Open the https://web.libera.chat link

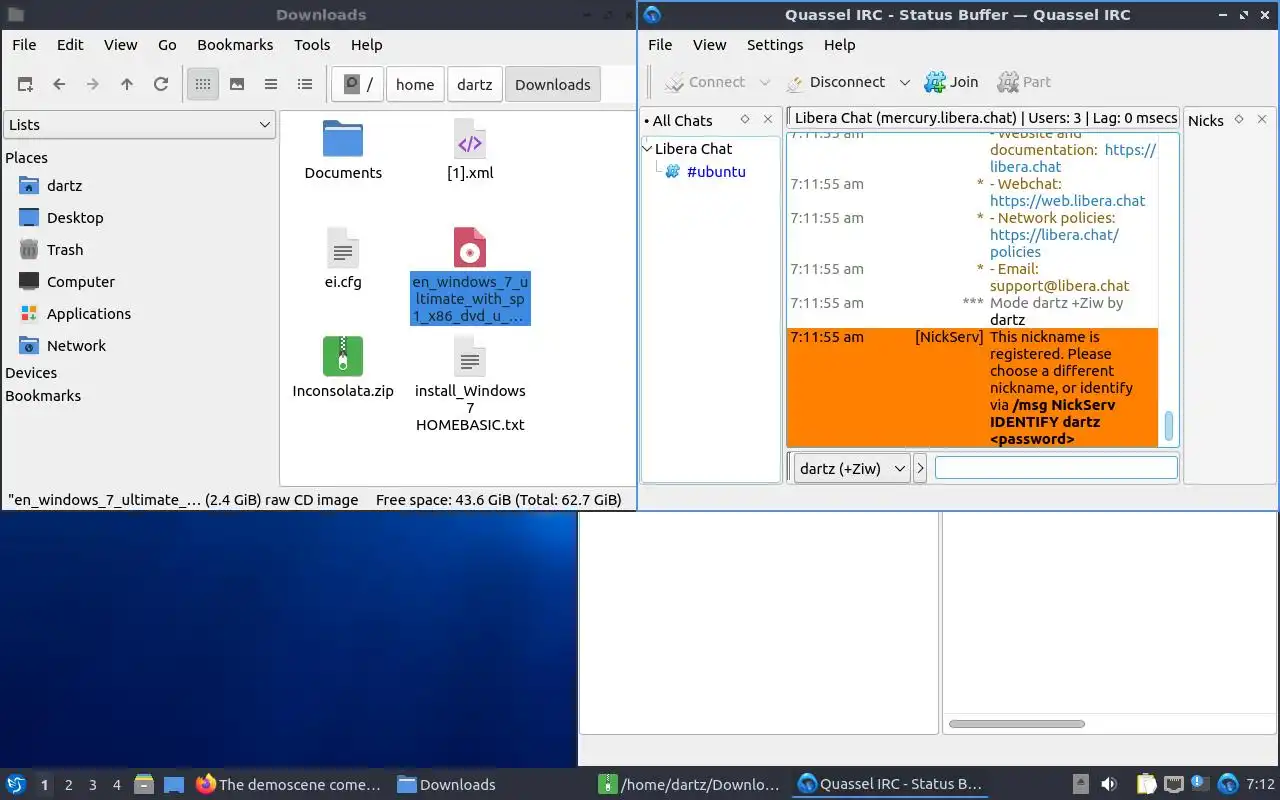coord(1067,201)
